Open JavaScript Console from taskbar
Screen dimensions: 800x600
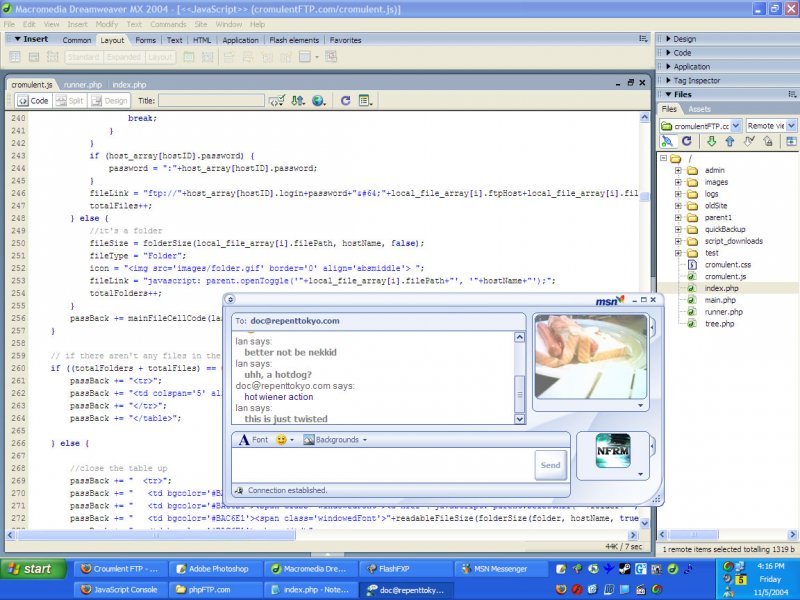coord(120,589)
